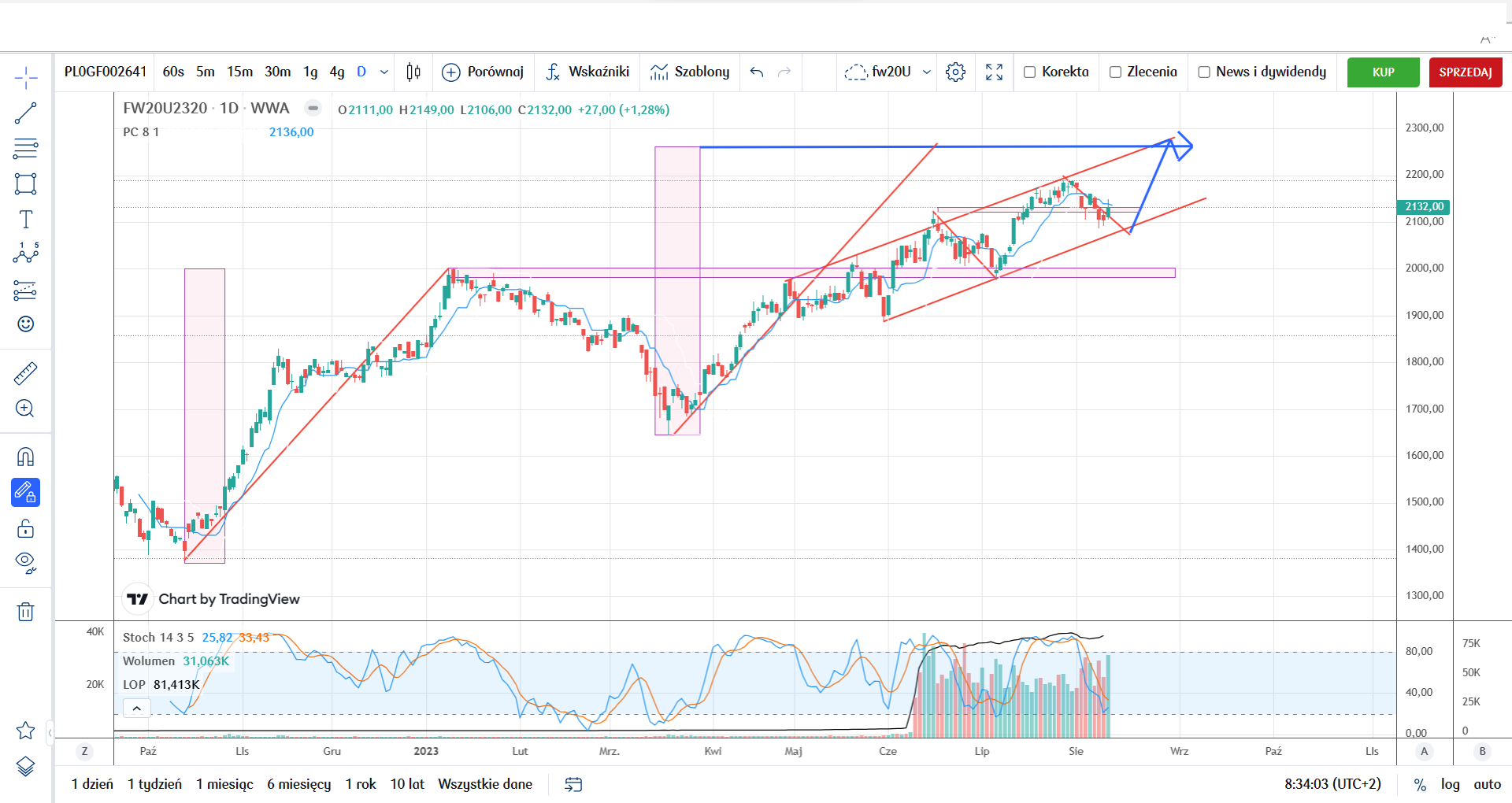Collapse the FW20U2320 legend toggle
The image size is (1512, 803).
tap(313, 109)
